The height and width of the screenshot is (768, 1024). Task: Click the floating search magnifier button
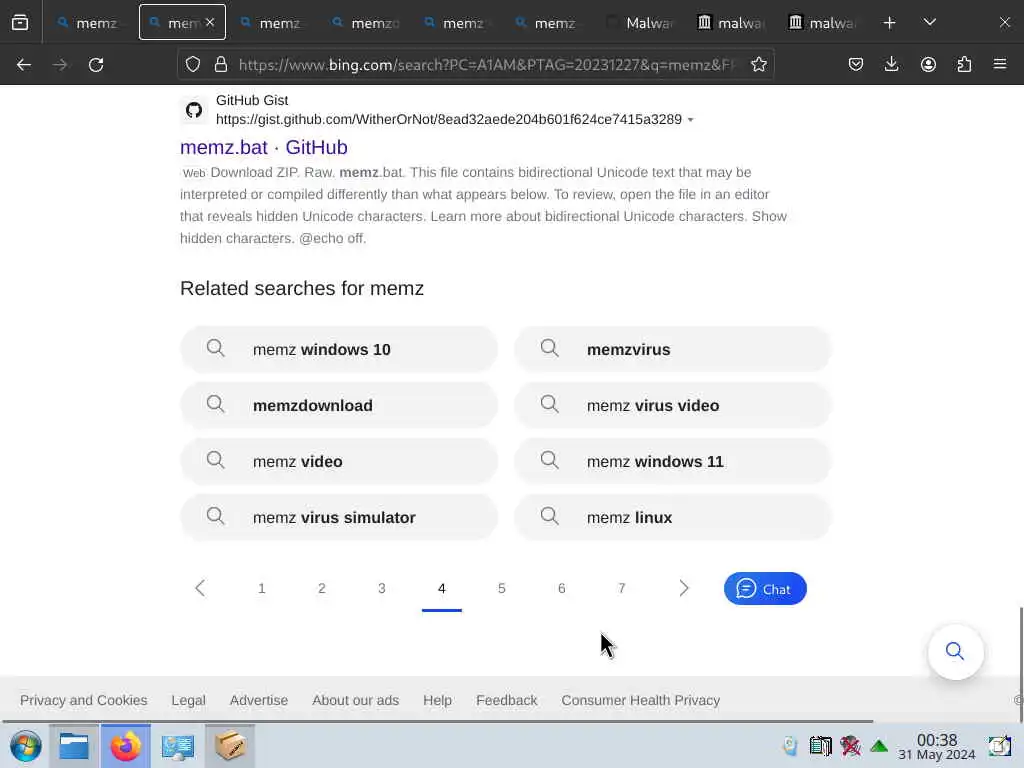[x=955, y=651]
